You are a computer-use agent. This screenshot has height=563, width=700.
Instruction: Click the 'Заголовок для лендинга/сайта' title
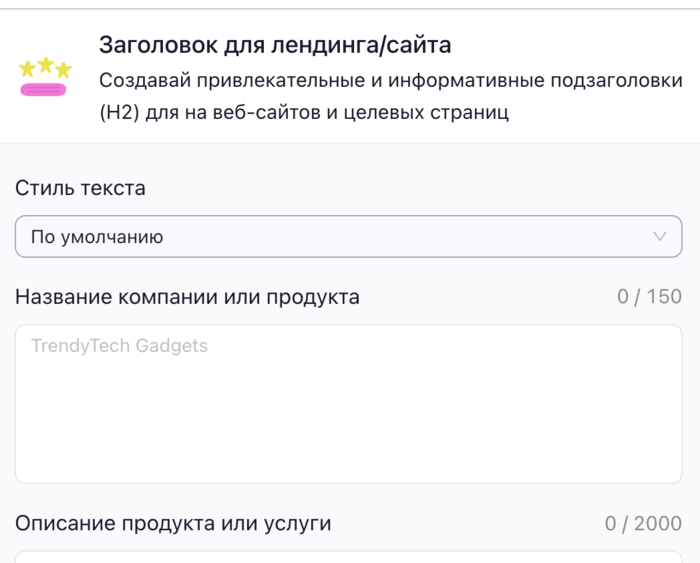point(275,45)
